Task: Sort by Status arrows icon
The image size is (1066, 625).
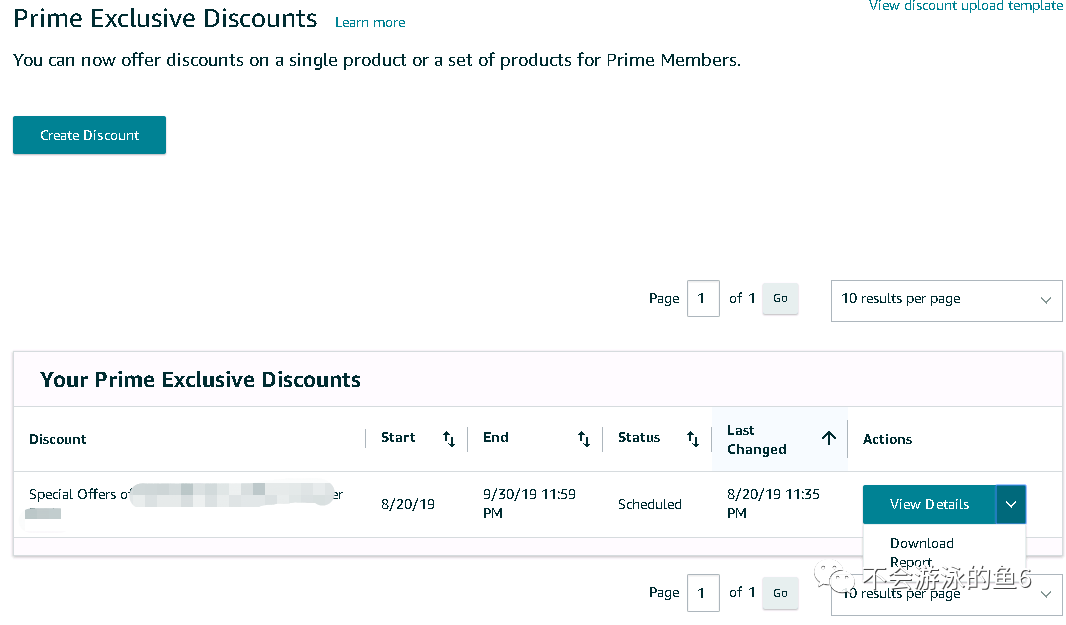Action: pyautogui.click(x=693, y=439)
